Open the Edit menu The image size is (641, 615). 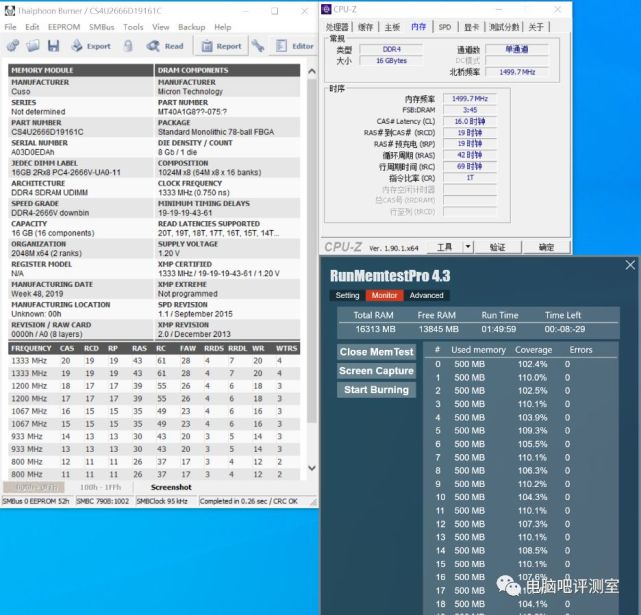coord(32,27)
